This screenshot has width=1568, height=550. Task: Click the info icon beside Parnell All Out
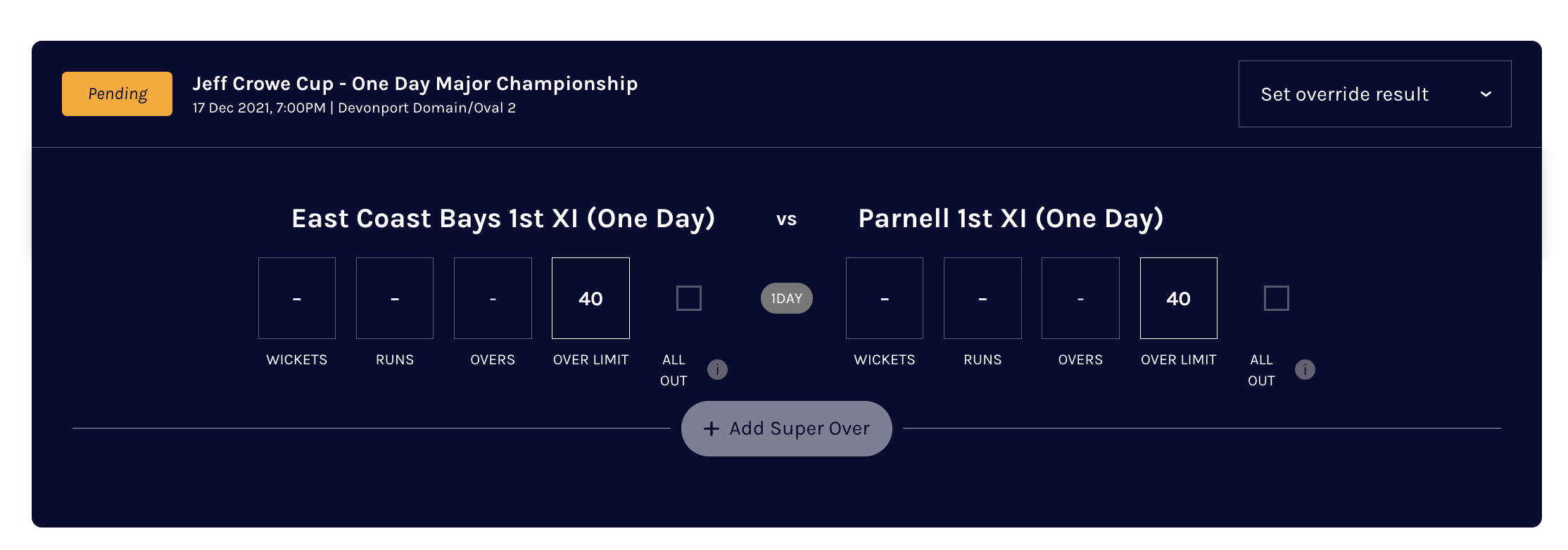pyautogui.click(x=1305, y=369)
